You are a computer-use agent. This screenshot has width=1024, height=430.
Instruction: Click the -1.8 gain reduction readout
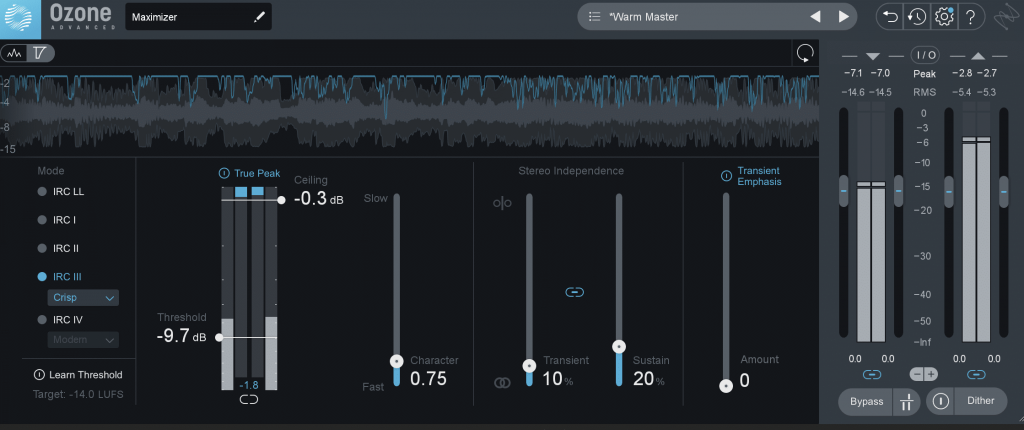click(249, 386)
